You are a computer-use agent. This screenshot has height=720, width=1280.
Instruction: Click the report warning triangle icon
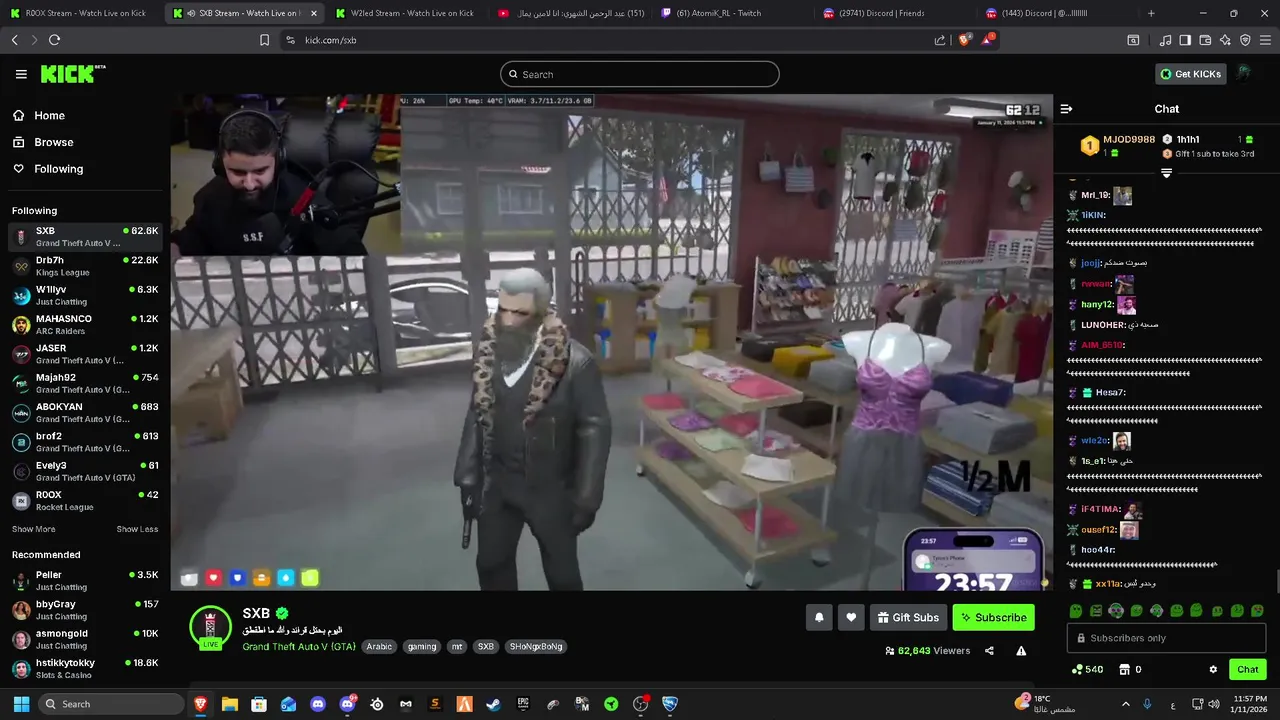coord(1021,651)
